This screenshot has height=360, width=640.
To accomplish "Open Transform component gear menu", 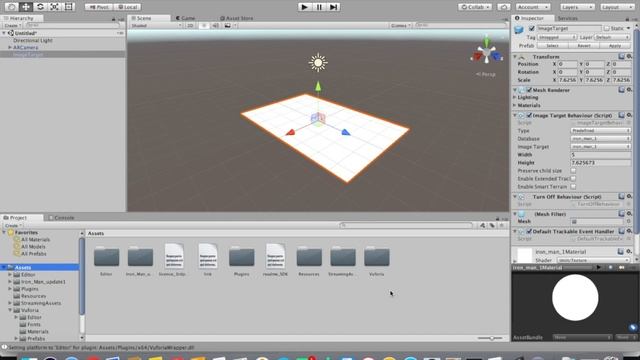I will tap(629, 56).
